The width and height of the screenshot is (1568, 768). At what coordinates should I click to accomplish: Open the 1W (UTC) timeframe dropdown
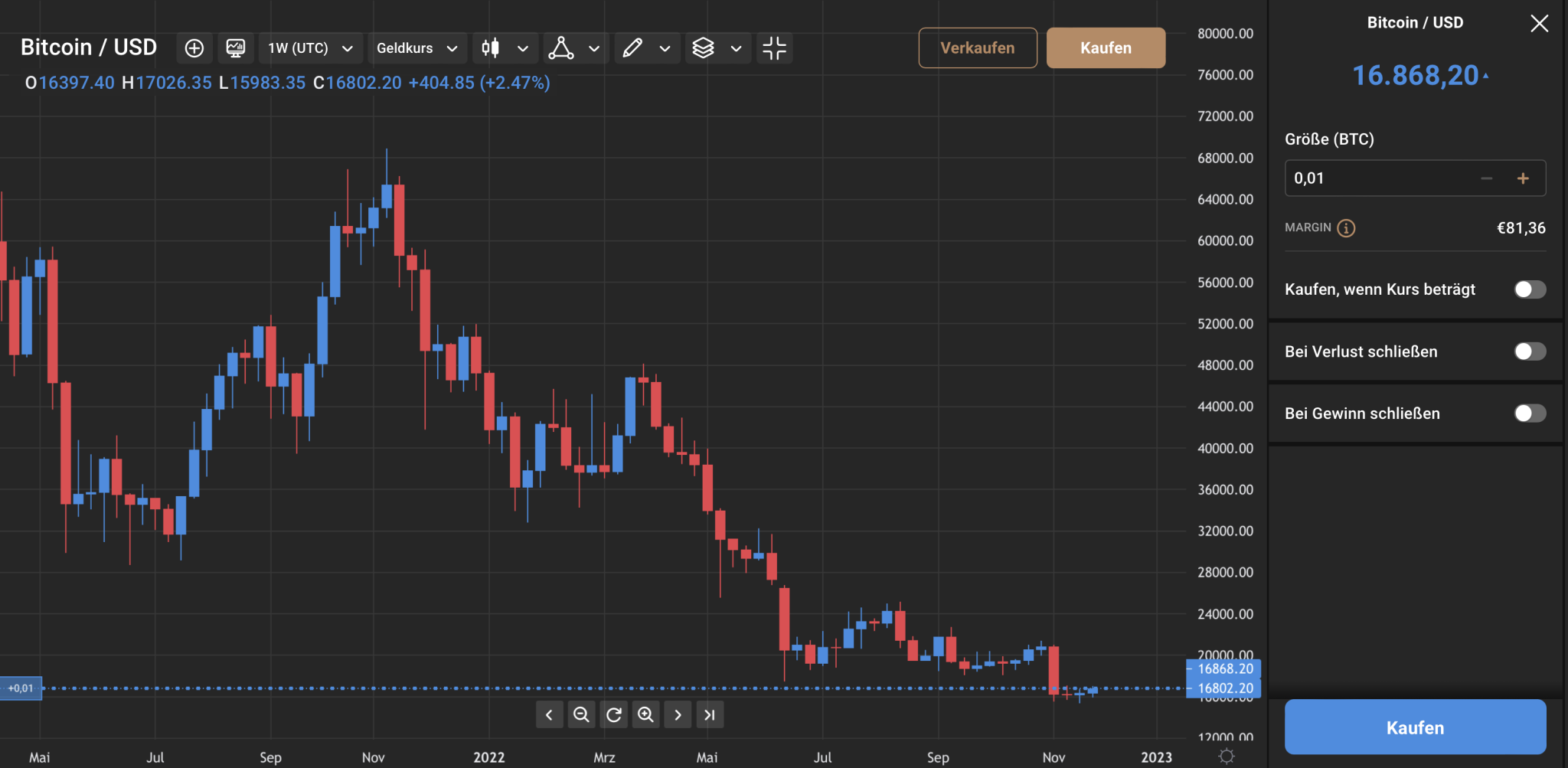[x=310, y=48]
